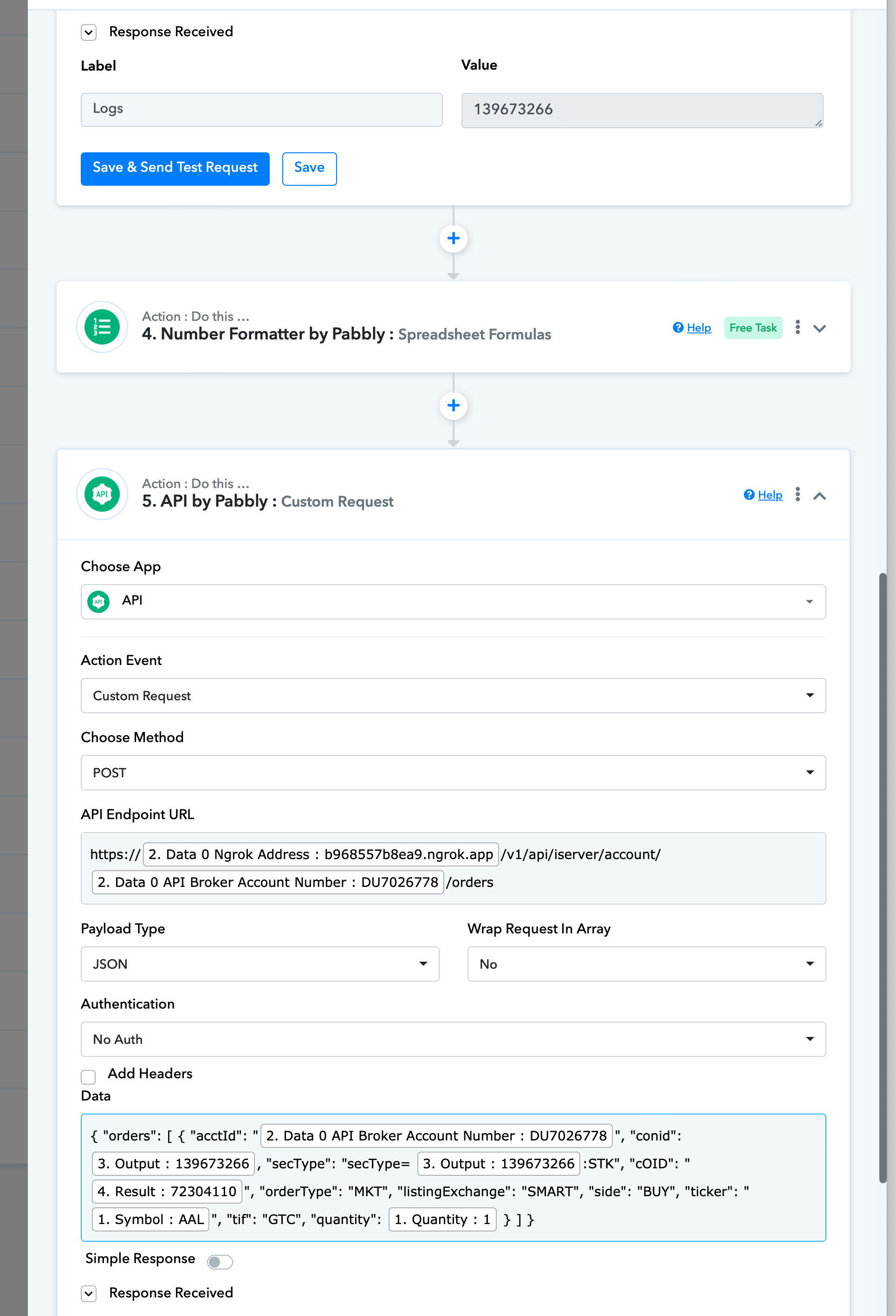Click the help question icon on step 4
The width and height of the screenshot is (896, 1316).
click(x=678, y=327)
